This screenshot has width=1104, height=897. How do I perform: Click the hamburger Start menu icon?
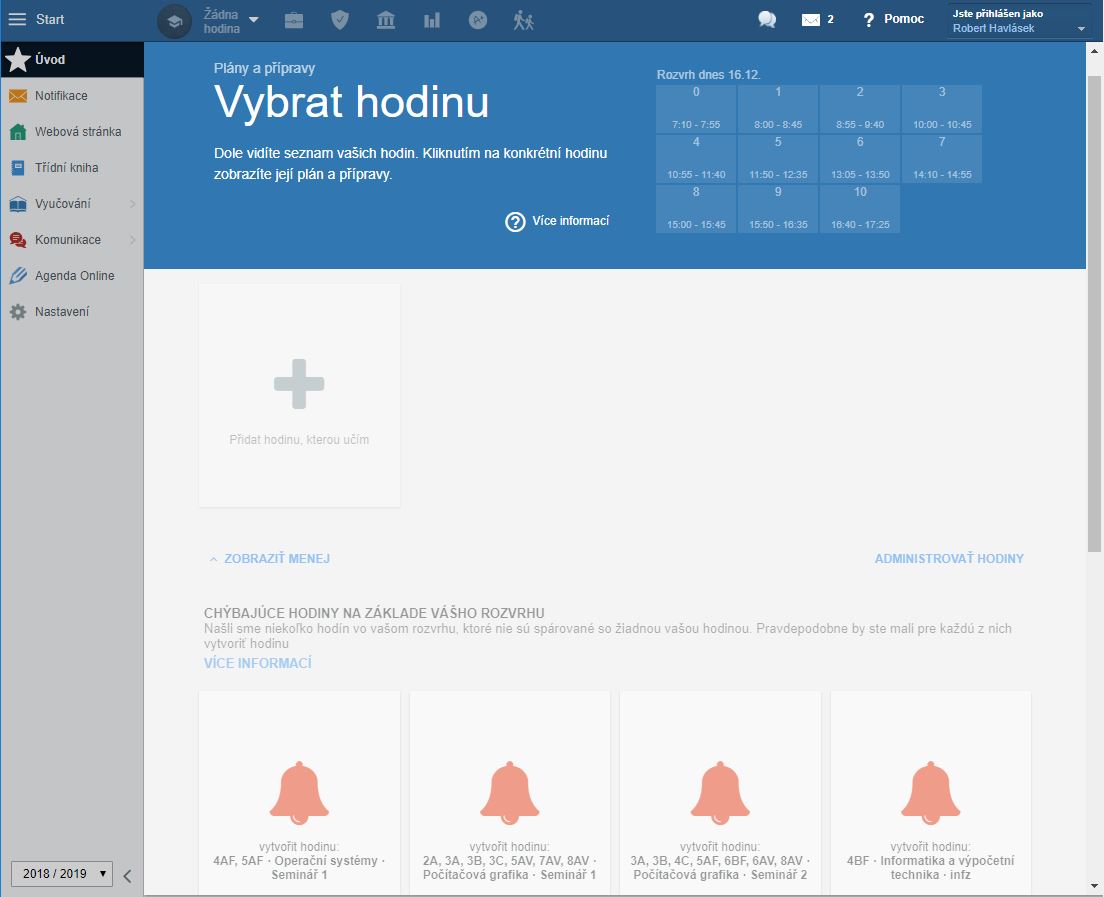tap(17, 20)
